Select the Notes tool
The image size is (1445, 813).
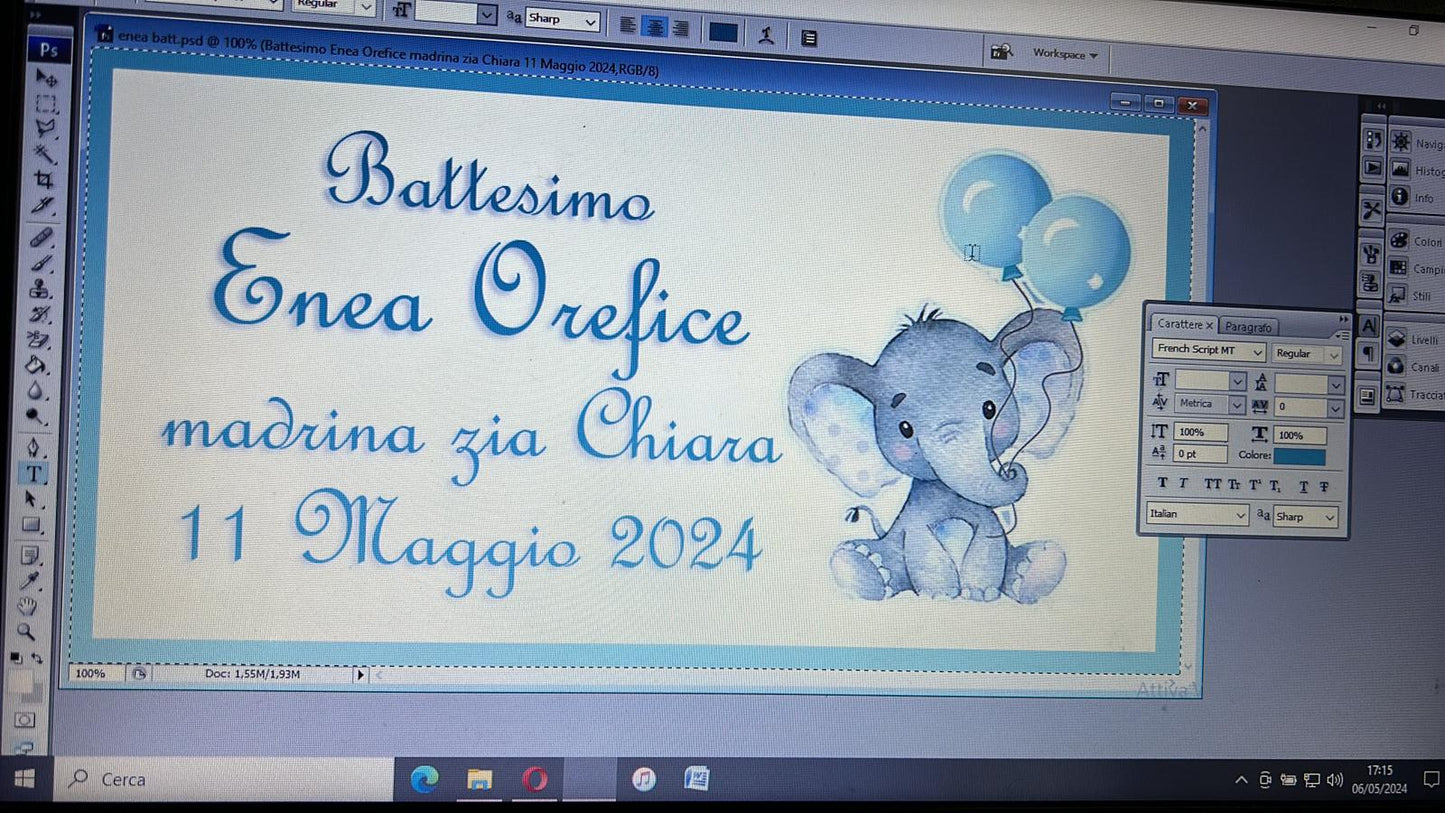click(30, 554)
